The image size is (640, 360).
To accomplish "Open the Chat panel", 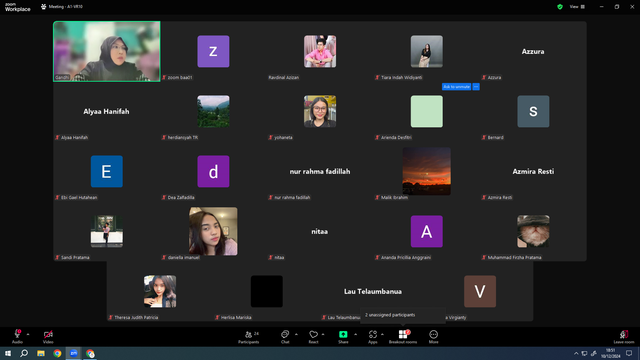I will point(285,336).
